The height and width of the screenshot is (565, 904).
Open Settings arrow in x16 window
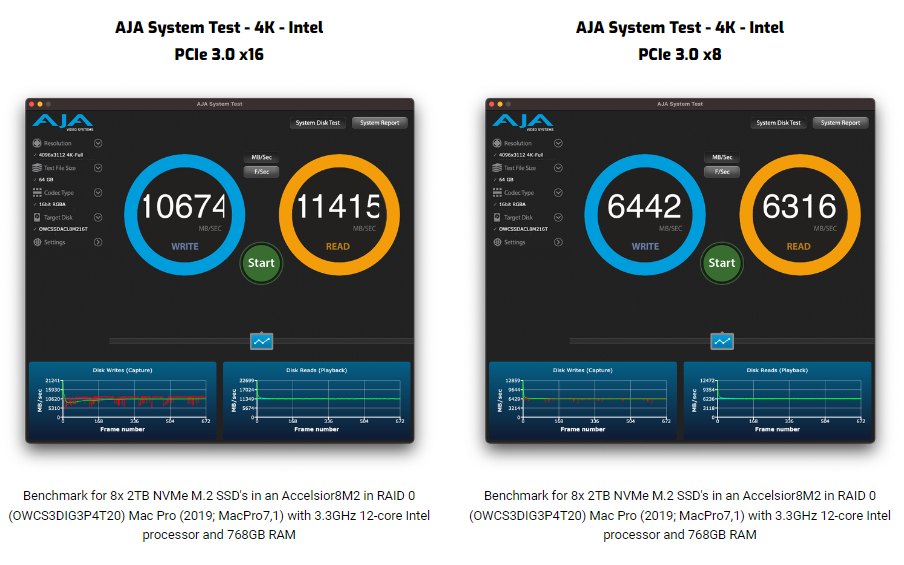98,242
